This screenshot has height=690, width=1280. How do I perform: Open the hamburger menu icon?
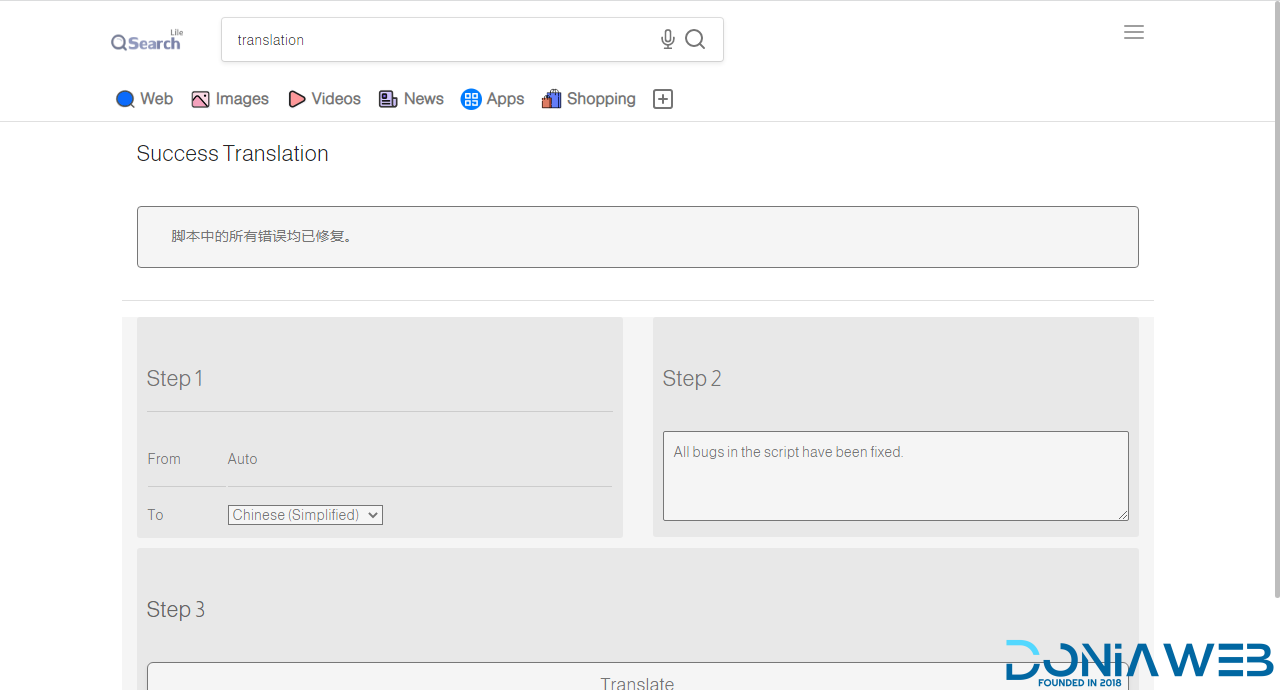(1133, 32)
